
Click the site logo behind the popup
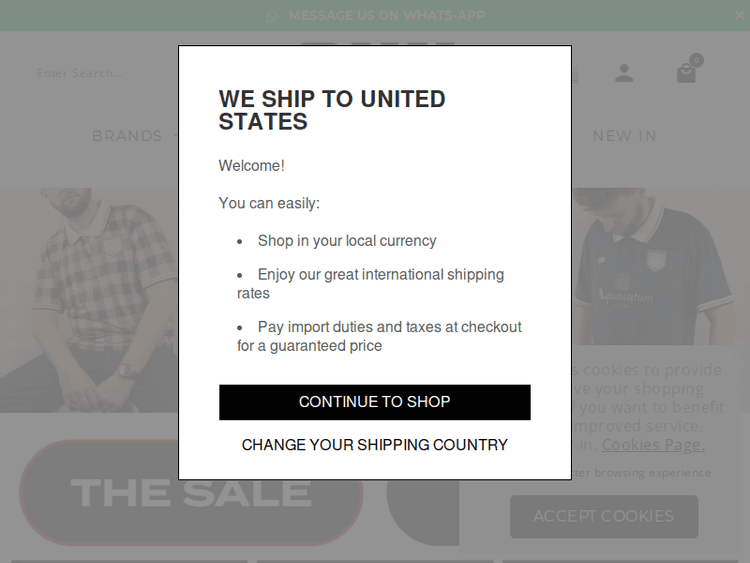click(x=376, y=46)
